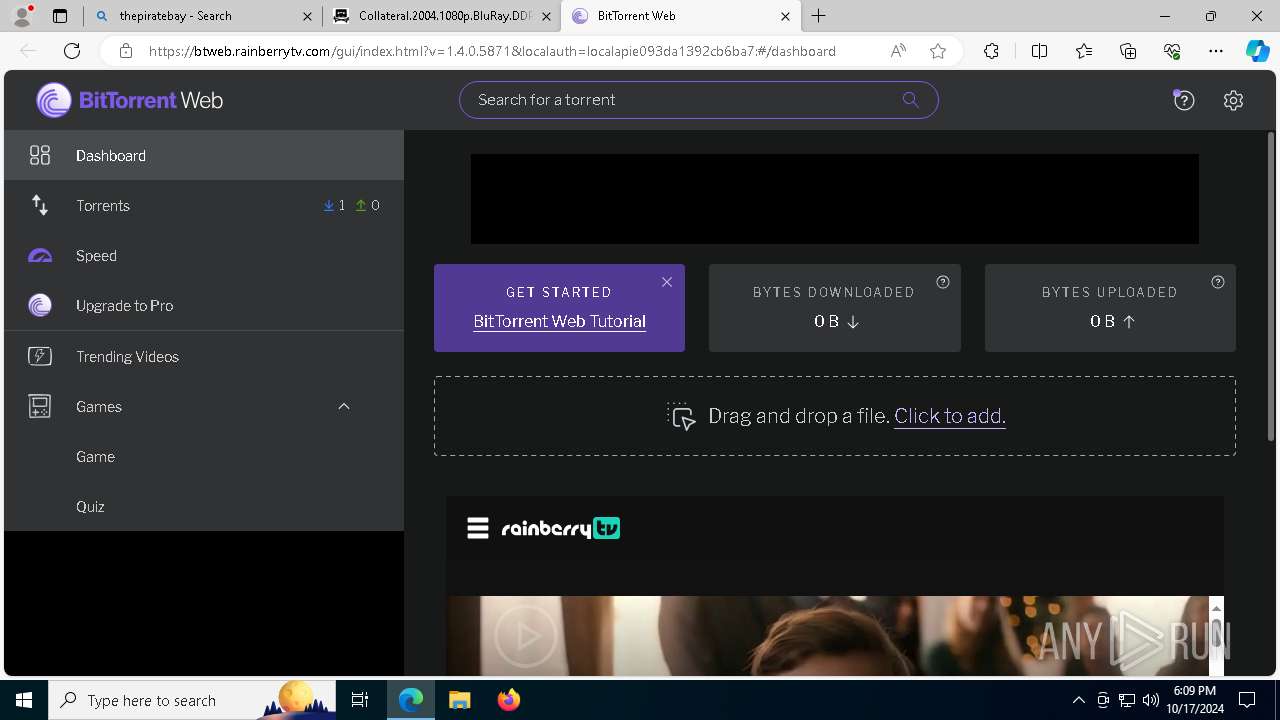Open the Torrents sidebar item
The width and height of the screenshot is (1280, 720).
tap(204, 205)
